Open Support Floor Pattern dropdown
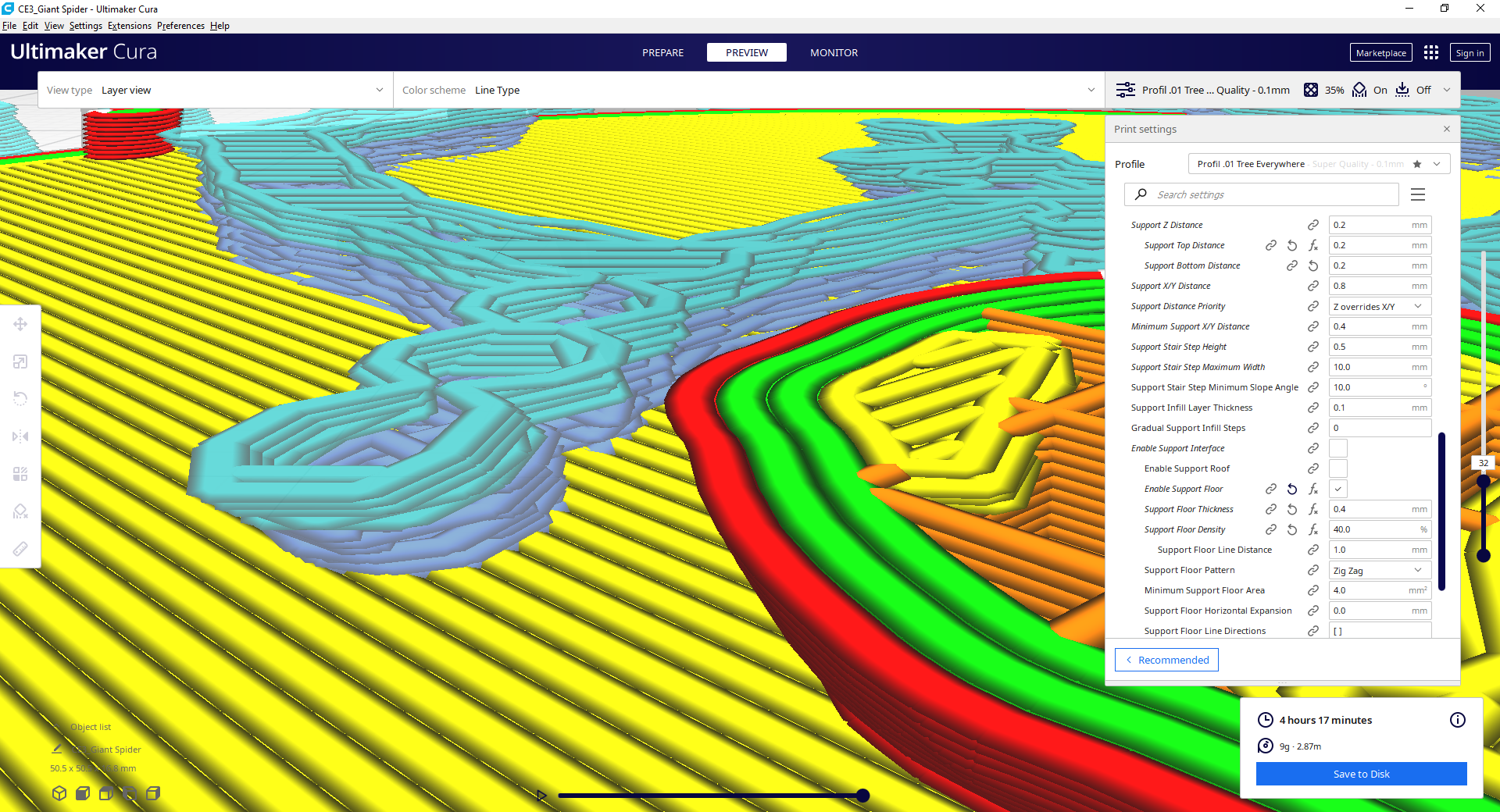 coord(1380,570)
